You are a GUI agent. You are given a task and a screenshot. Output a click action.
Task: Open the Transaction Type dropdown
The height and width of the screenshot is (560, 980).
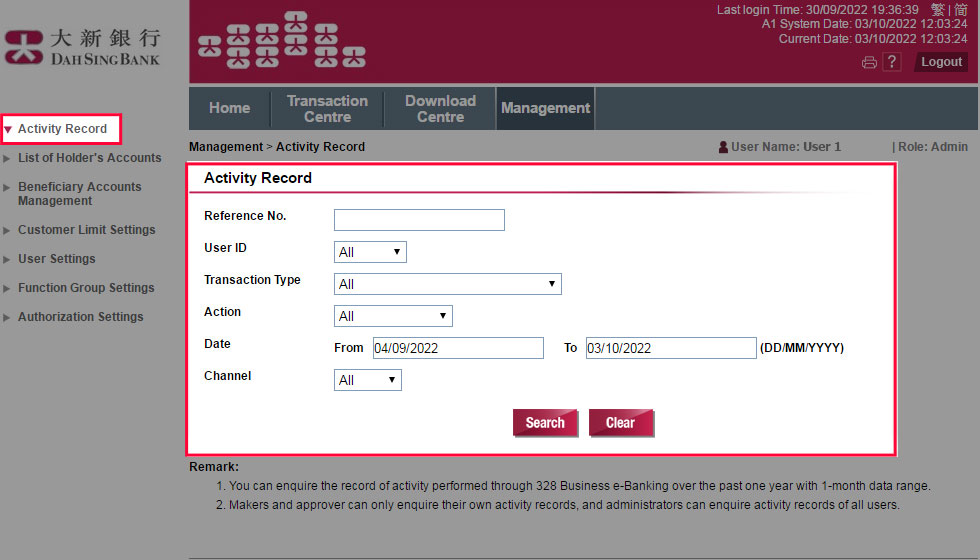(448, 284)
